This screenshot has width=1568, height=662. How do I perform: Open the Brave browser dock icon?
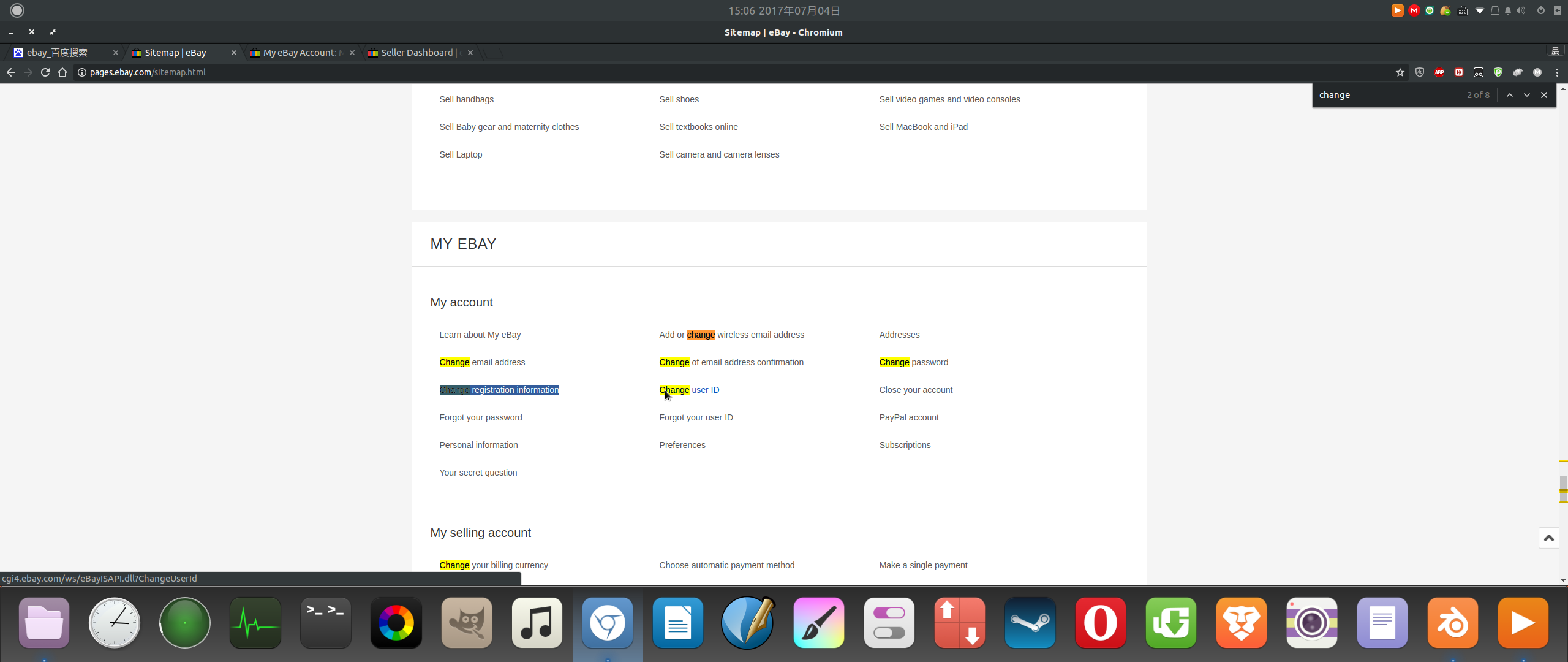tap(1242, 623)
